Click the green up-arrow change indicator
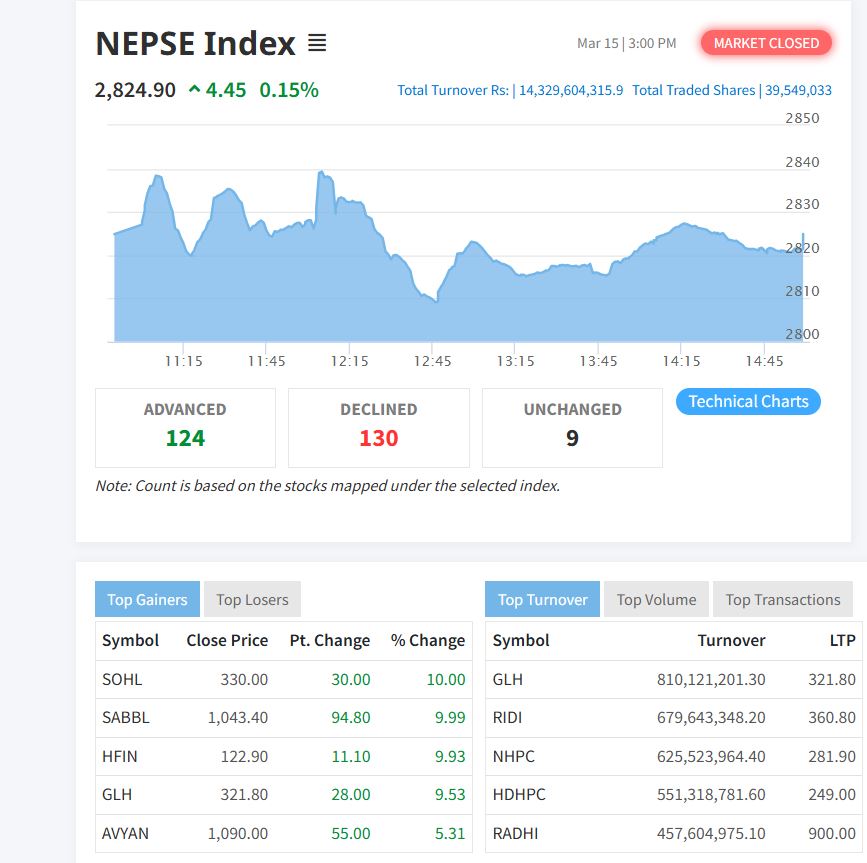The height and width of the screenshot is (863, 867). coord(194,90)
